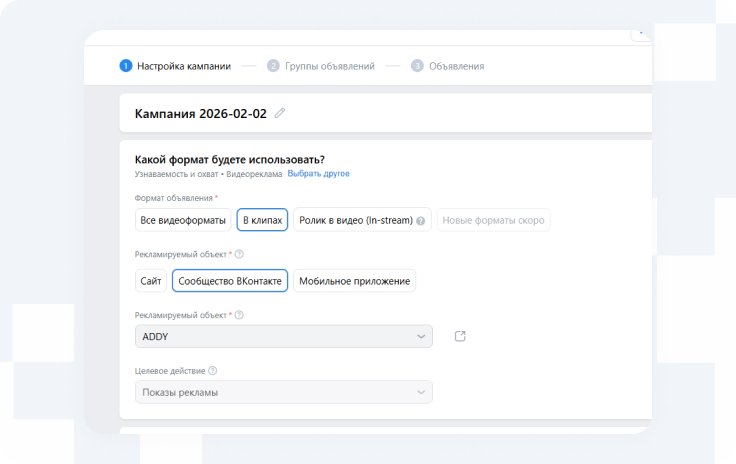Click the Выбрать другое link
736x464 pixels.
pos(318,174)
